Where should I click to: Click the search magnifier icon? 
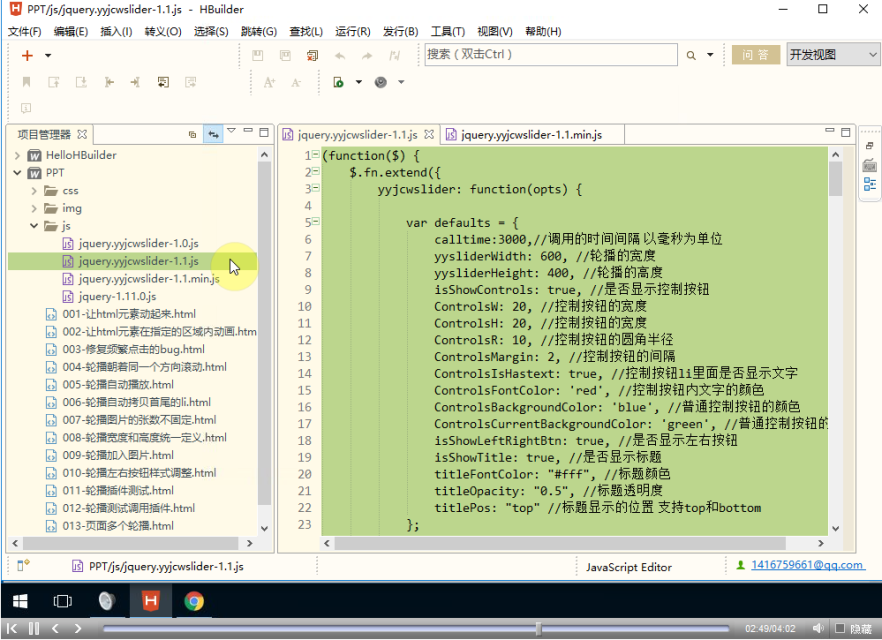(x=691, y=55)
